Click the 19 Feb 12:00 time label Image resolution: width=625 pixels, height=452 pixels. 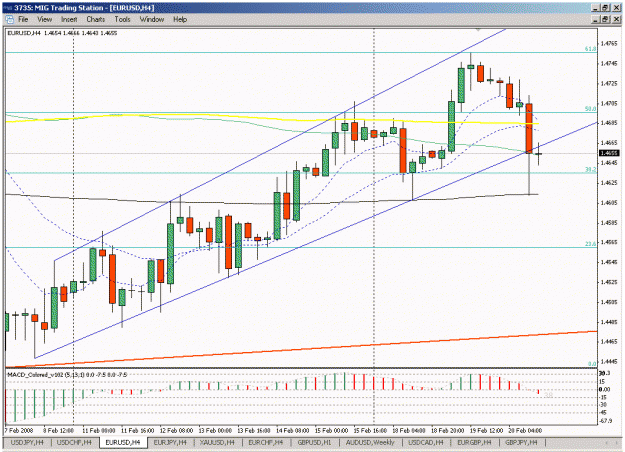[486, 430]
